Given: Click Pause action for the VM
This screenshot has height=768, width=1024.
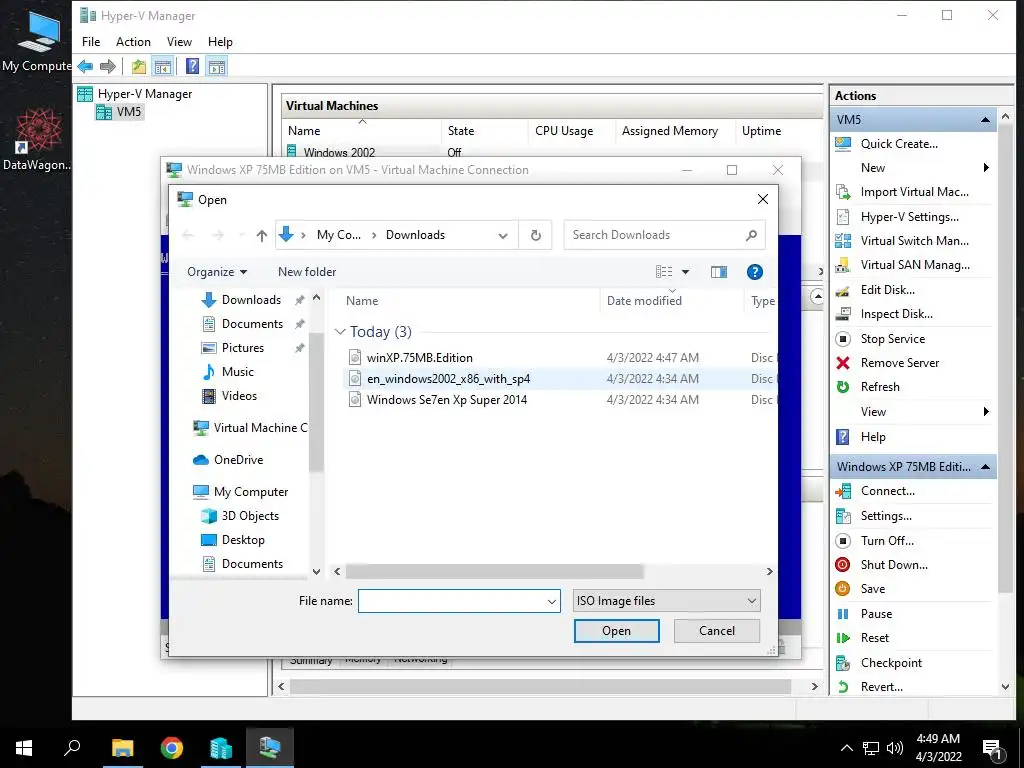Looking at the screenshot, I should (x=876, y=614).
